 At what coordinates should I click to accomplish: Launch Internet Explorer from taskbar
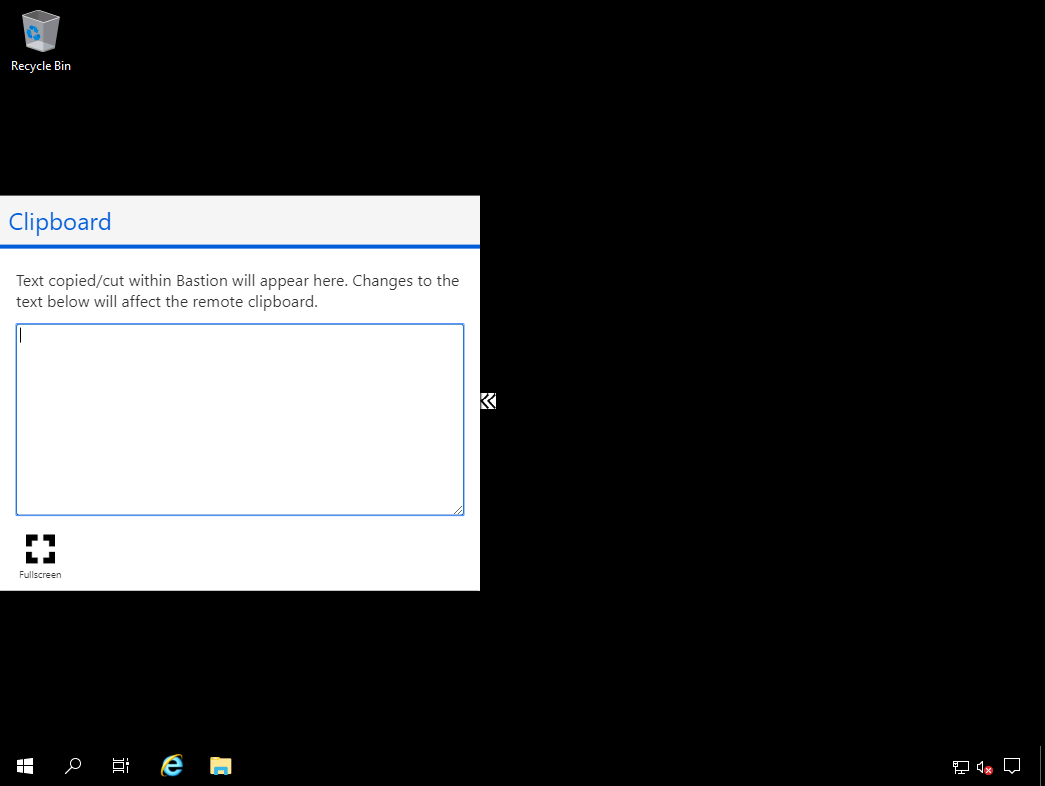[172, 766]
